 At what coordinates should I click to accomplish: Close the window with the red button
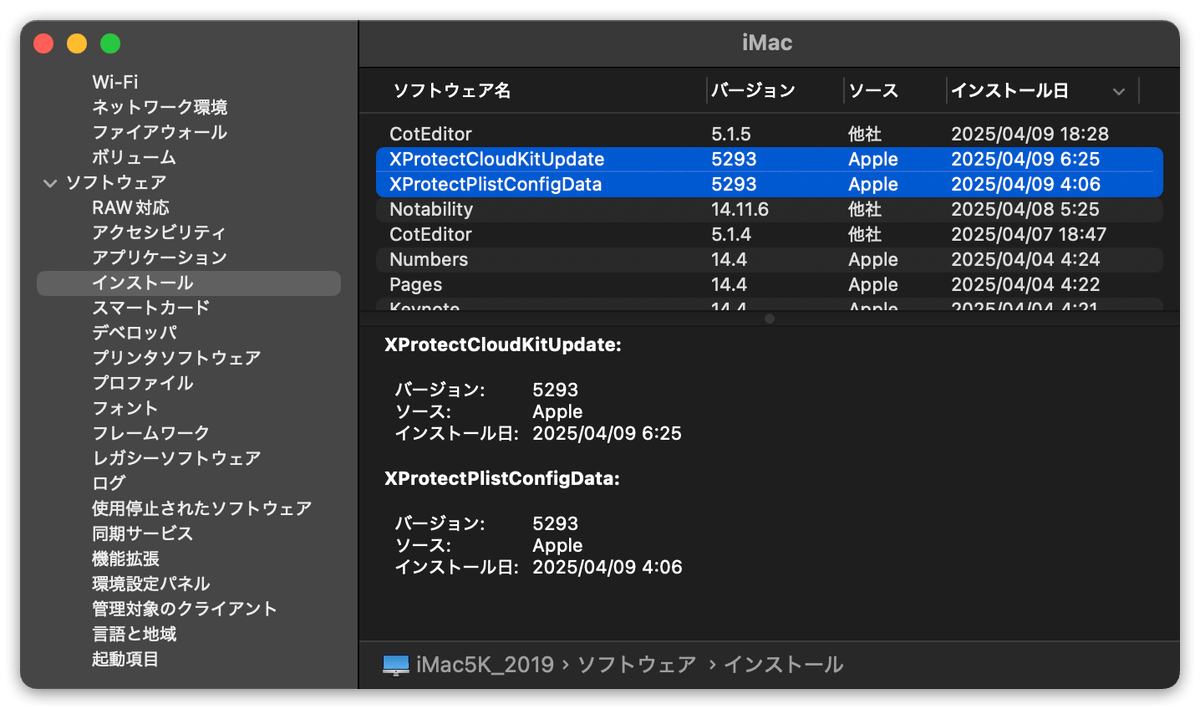[43, 44]
